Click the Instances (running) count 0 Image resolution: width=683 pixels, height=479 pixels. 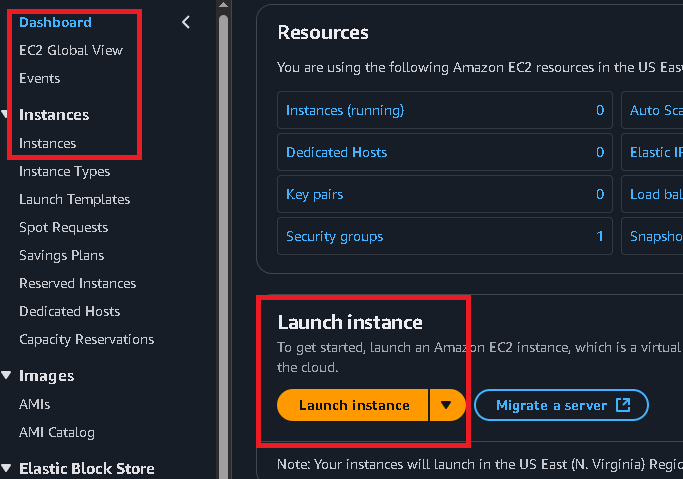(x=600, y=110)
